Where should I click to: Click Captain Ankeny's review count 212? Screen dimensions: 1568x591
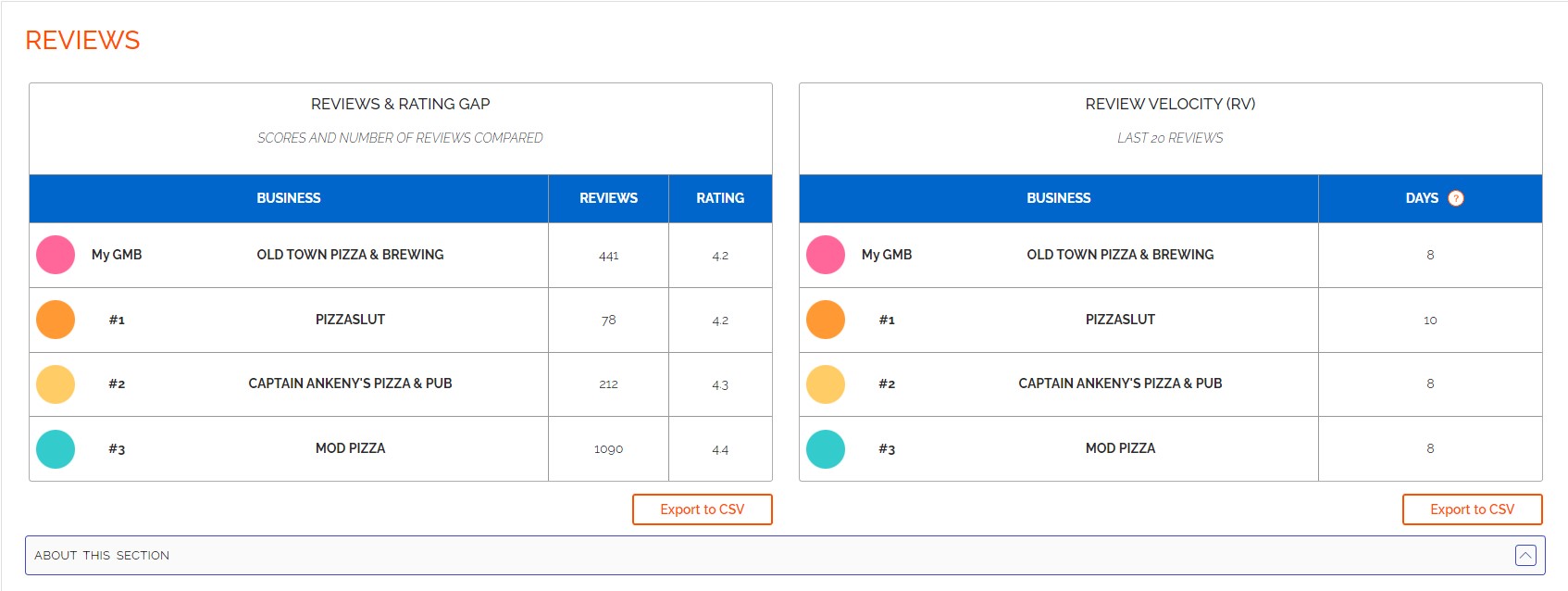click(608, 384)
